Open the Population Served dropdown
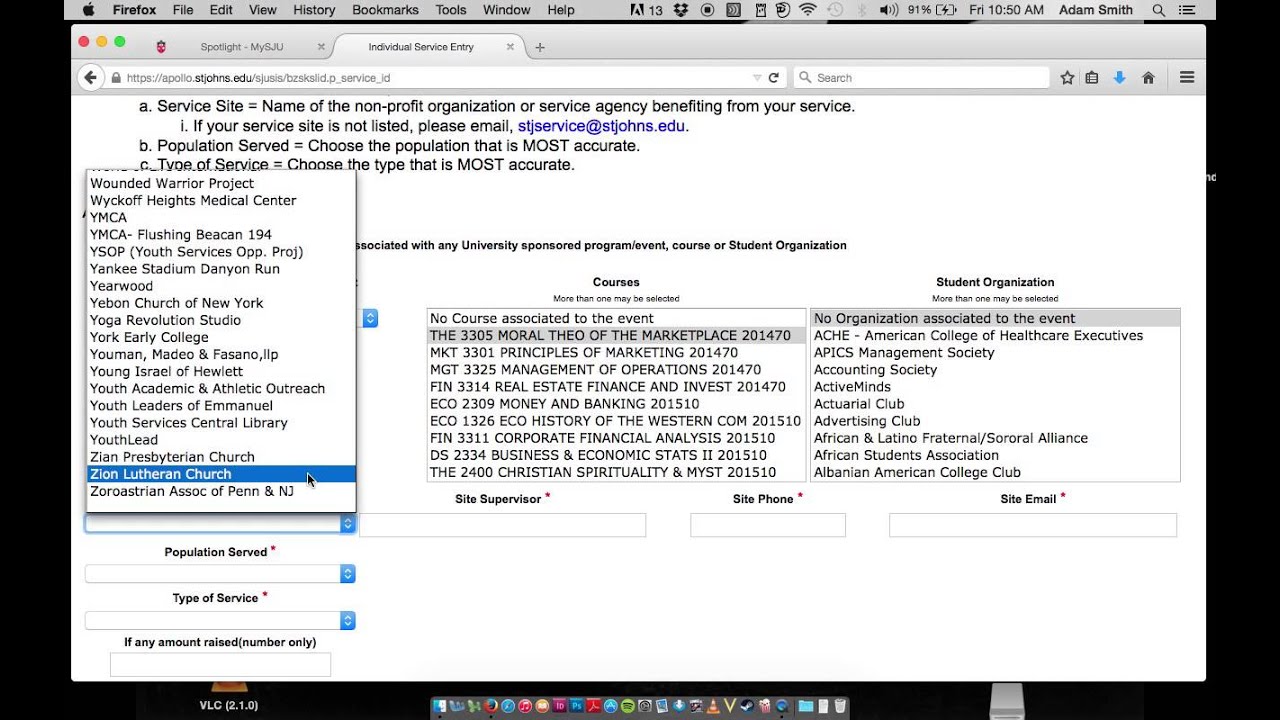Image resolution: width=1280 pixels, height=720 pixels. pyautogui.click(x=220, y=574)
